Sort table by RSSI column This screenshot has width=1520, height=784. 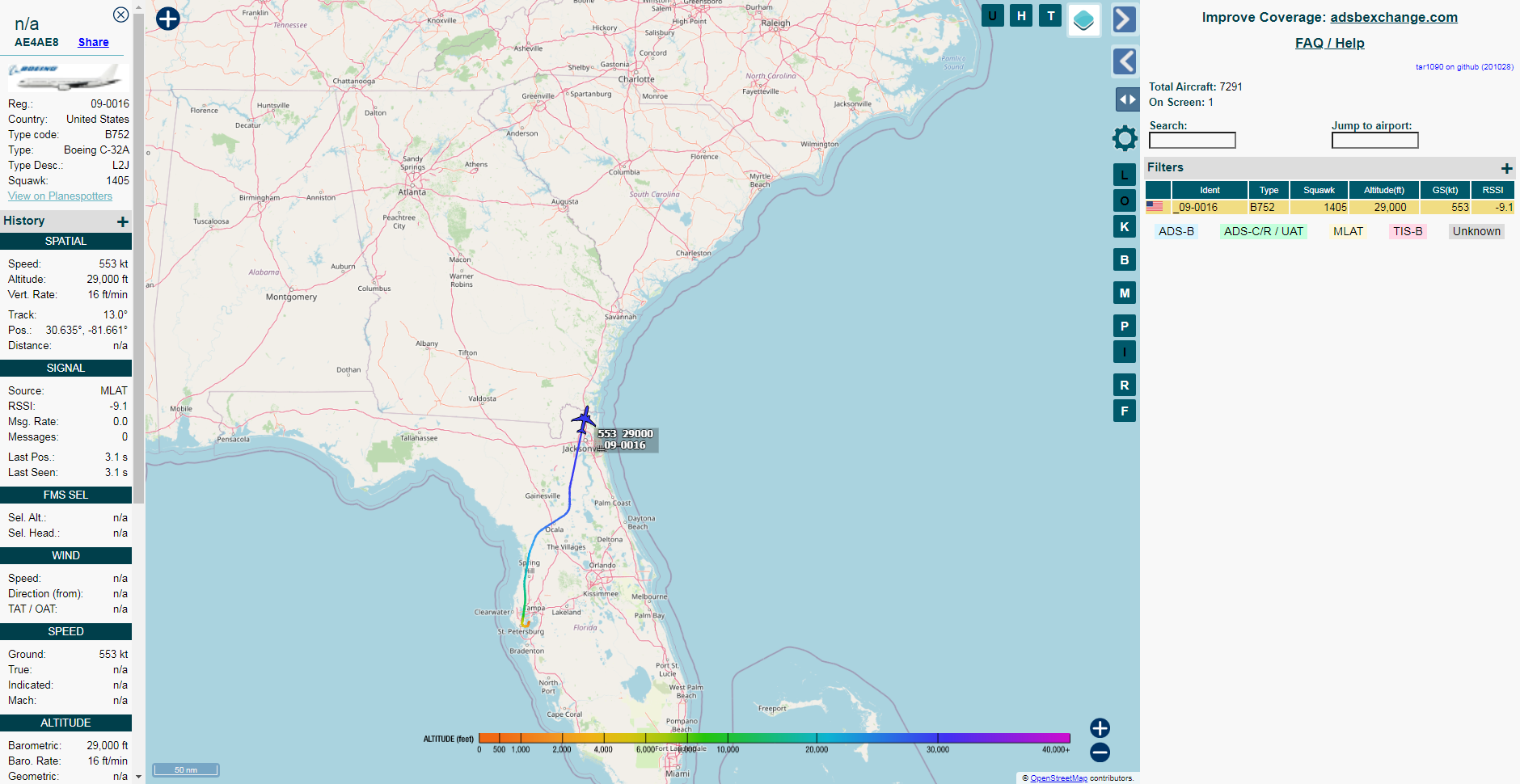click(1493, 190)
